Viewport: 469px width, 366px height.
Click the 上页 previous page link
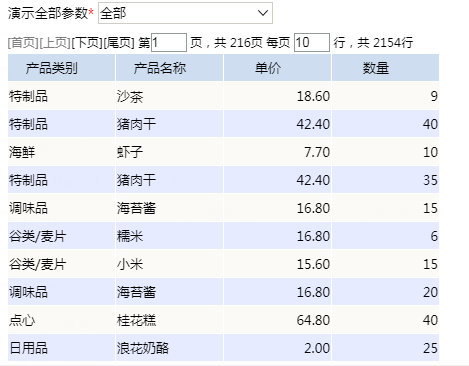click(x=55, y=43)
